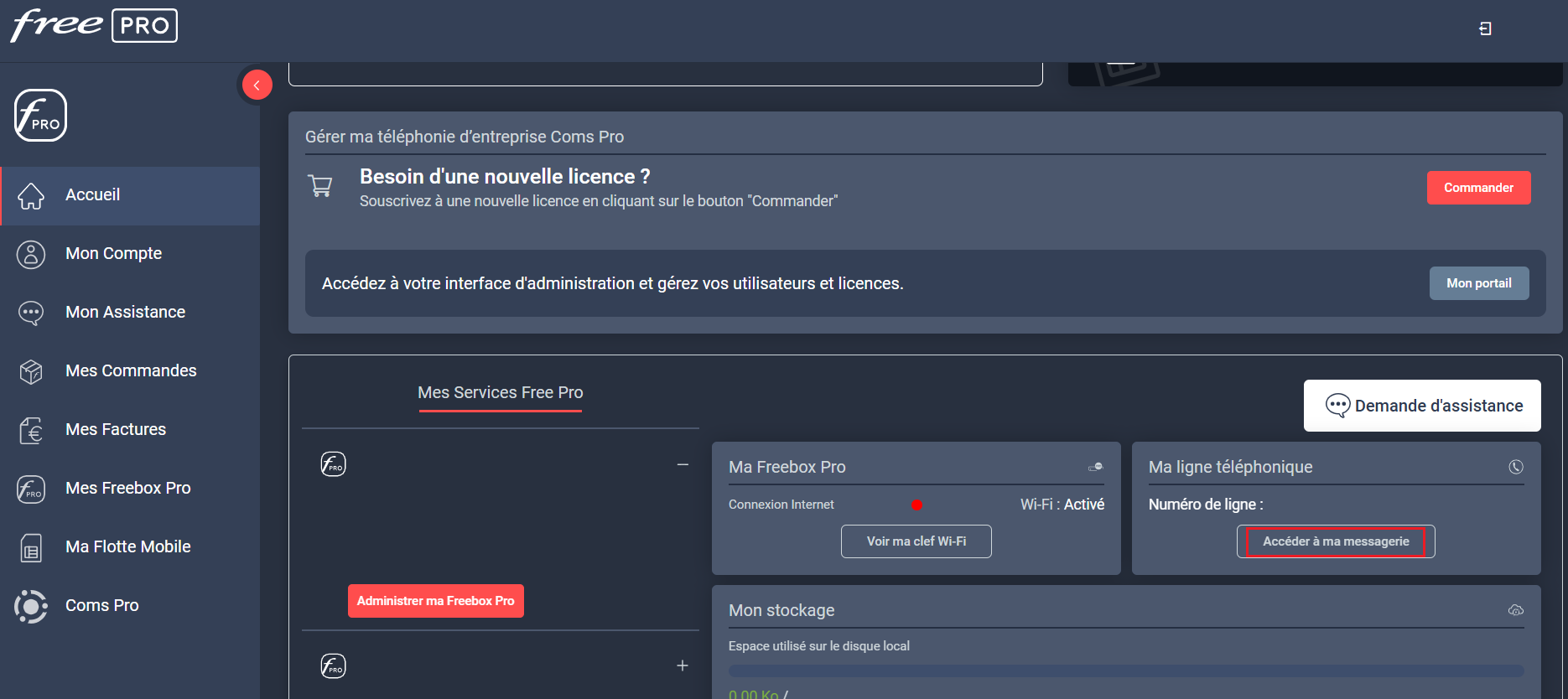
Task: Open Mon Compte in sidebar
Action: pos(130,254)
